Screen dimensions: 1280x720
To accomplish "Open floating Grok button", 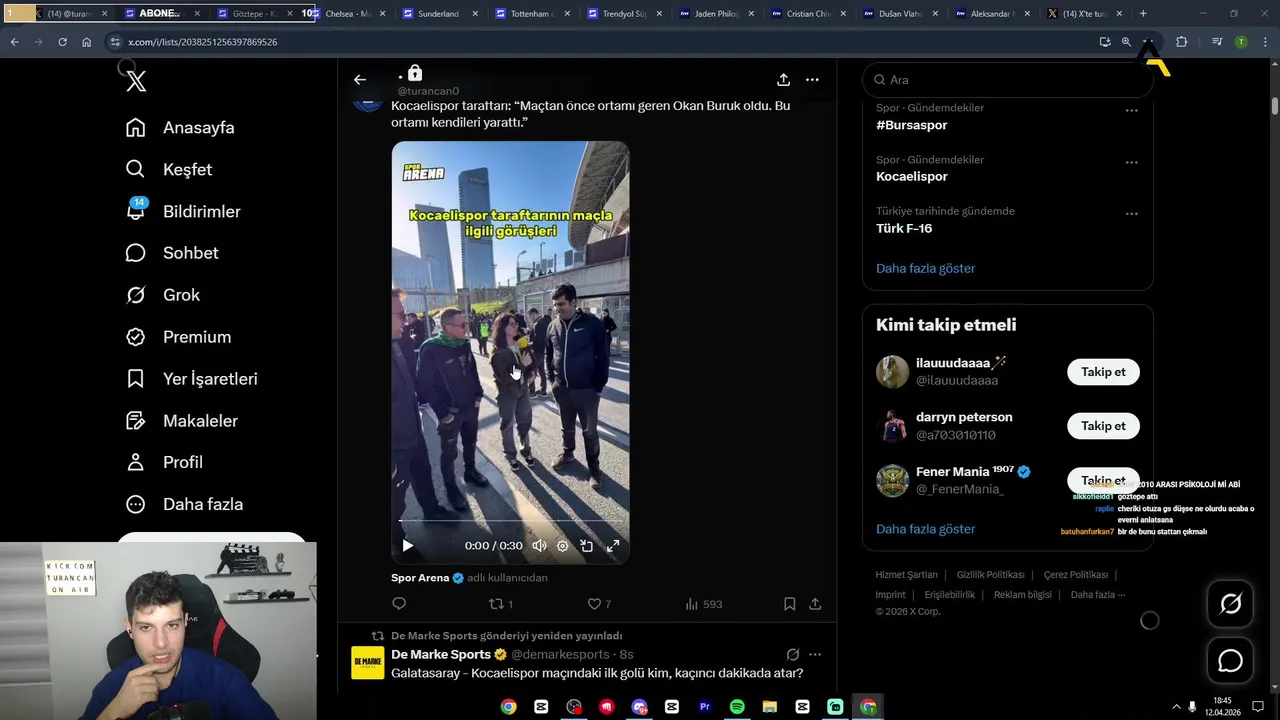I will pos(1230,604).
